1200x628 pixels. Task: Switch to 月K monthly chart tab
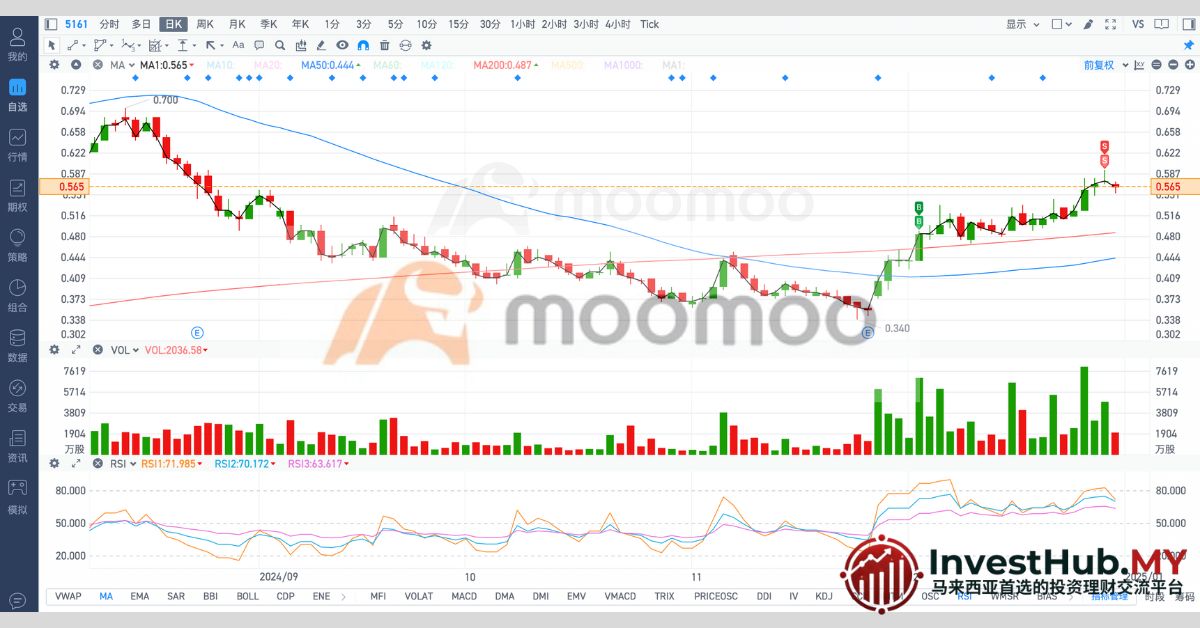click(x=237, y=23)
